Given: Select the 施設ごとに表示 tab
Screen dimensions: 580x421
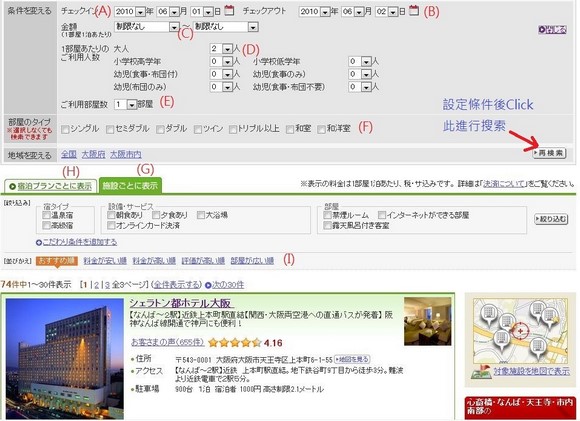Looking at the screenshot, I should click(130, 185).
